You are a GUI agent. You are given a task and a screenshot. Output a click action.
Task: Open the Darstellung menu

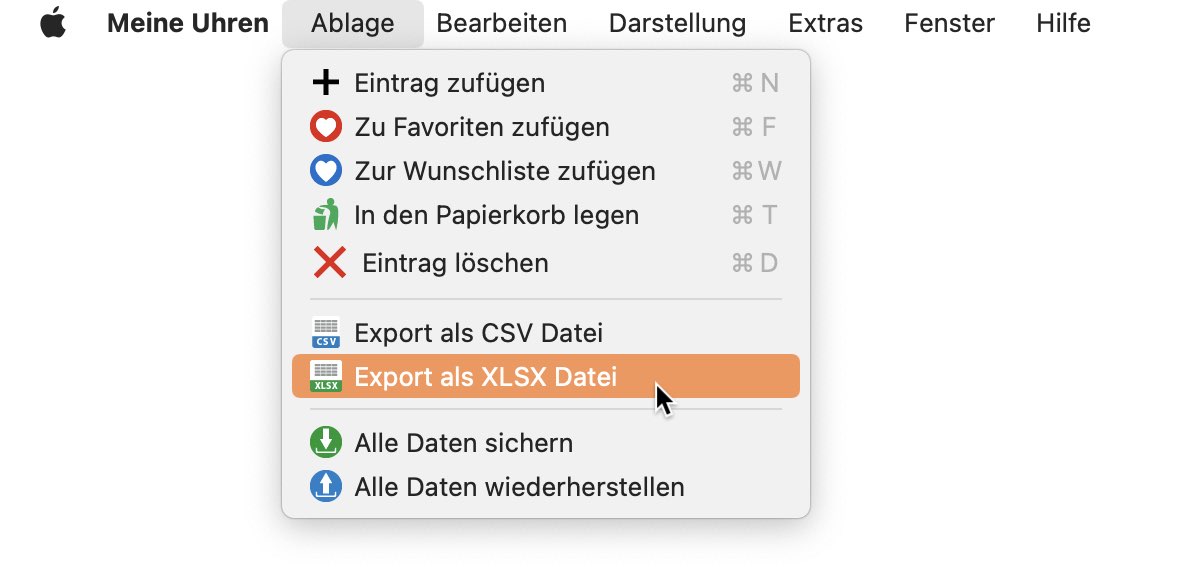click(x=677, y=23)
